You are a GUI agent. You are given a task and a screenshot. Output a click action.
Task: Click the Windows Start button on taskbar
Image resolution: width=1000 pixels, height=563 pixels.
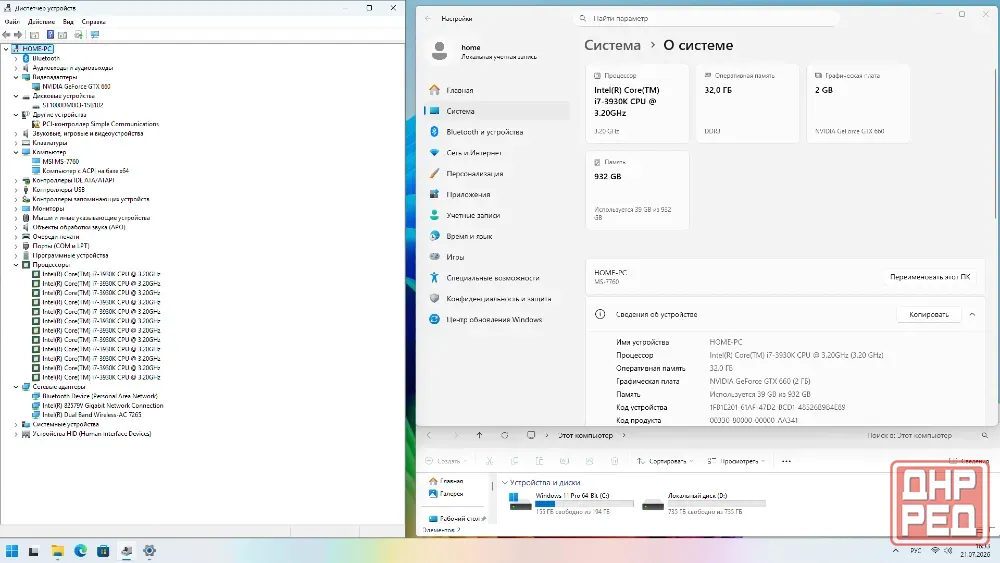[11, 551]
